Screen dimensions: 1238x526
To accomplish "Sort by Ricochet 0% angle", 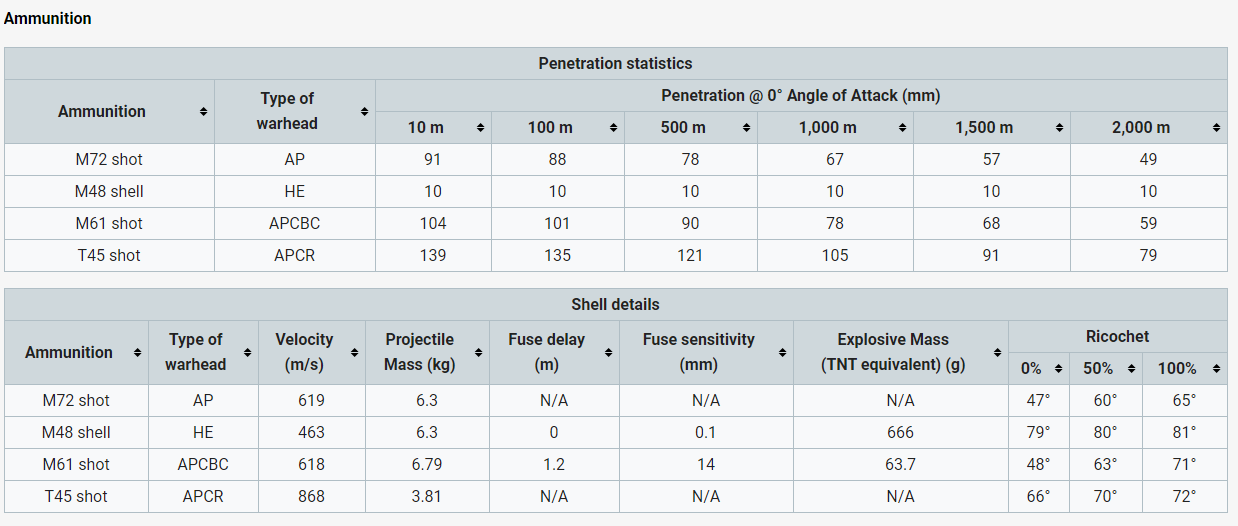I will (1058, 369).
